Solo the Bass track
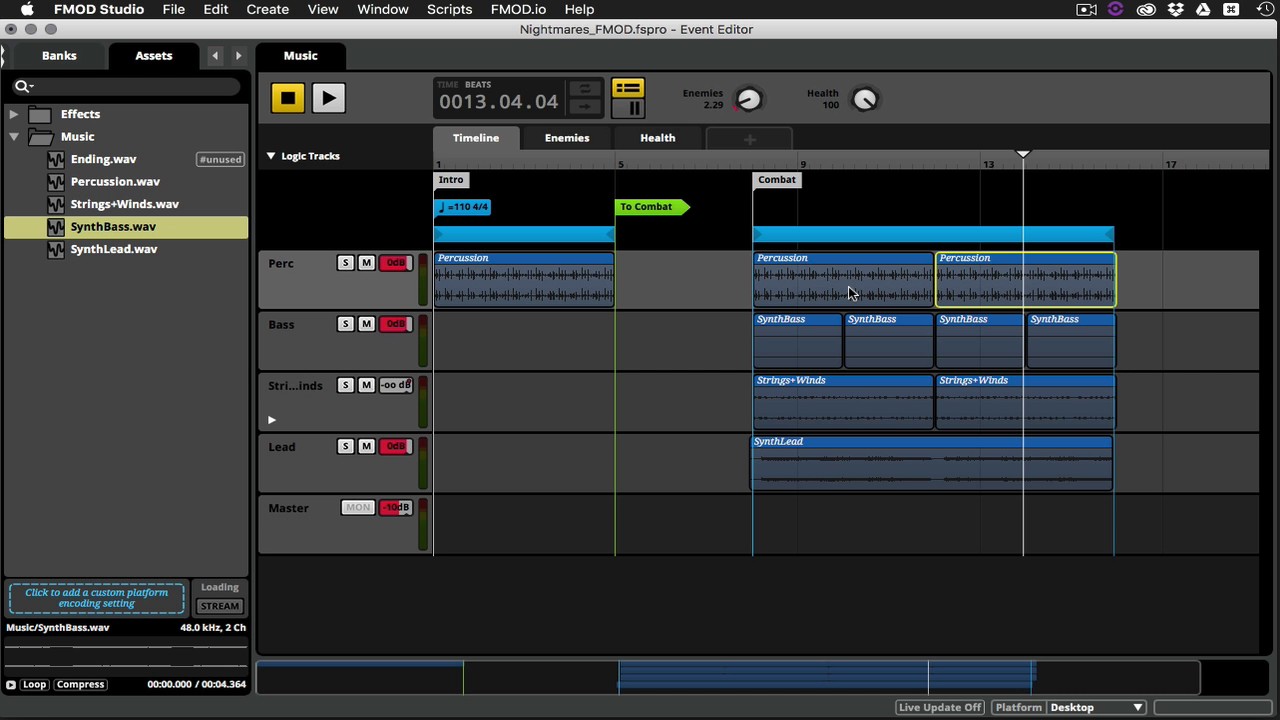 tap(345, 324)
